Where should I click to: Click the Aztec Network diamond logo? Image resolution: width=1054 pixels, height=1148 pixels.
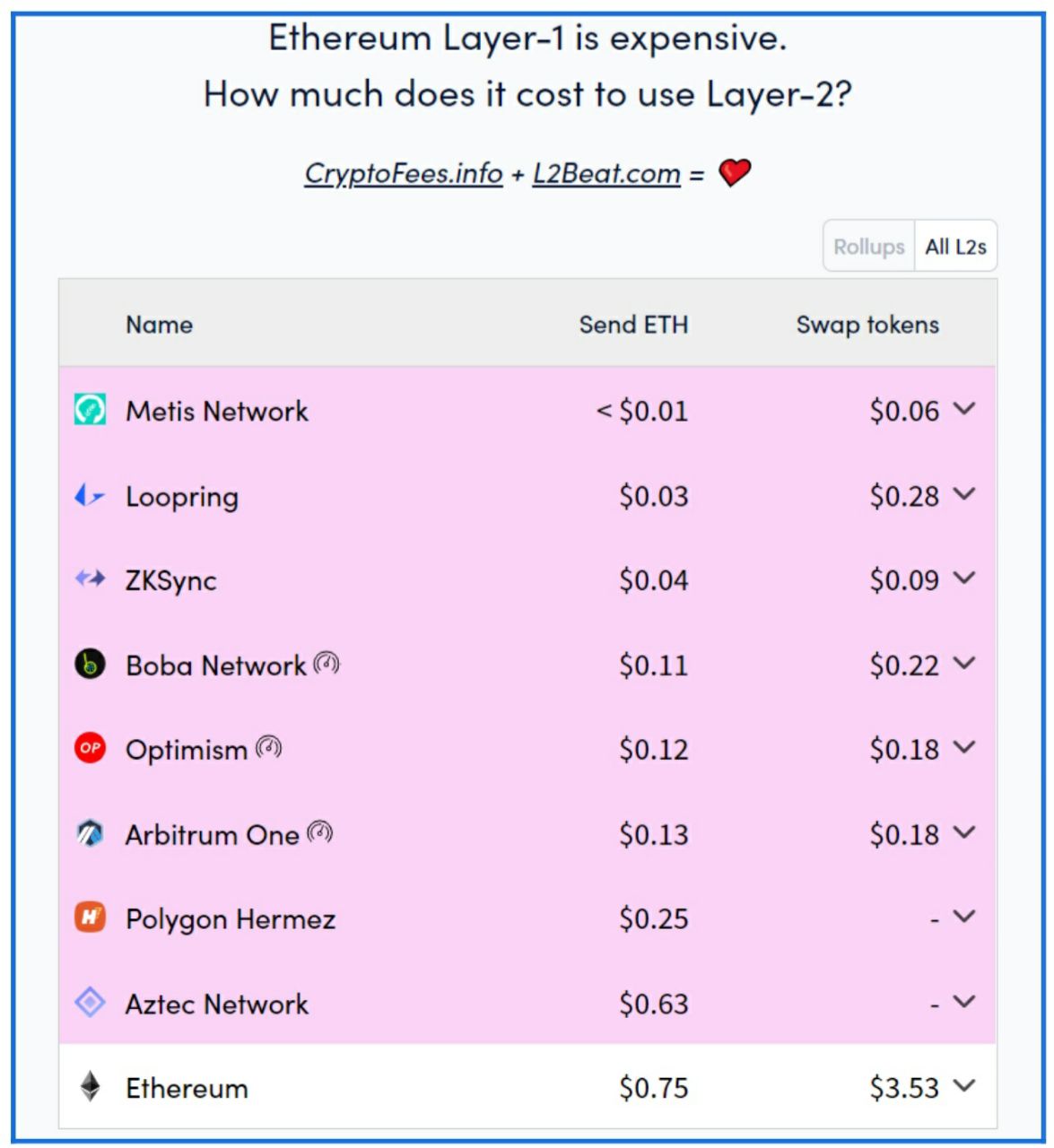[90, 1003]
